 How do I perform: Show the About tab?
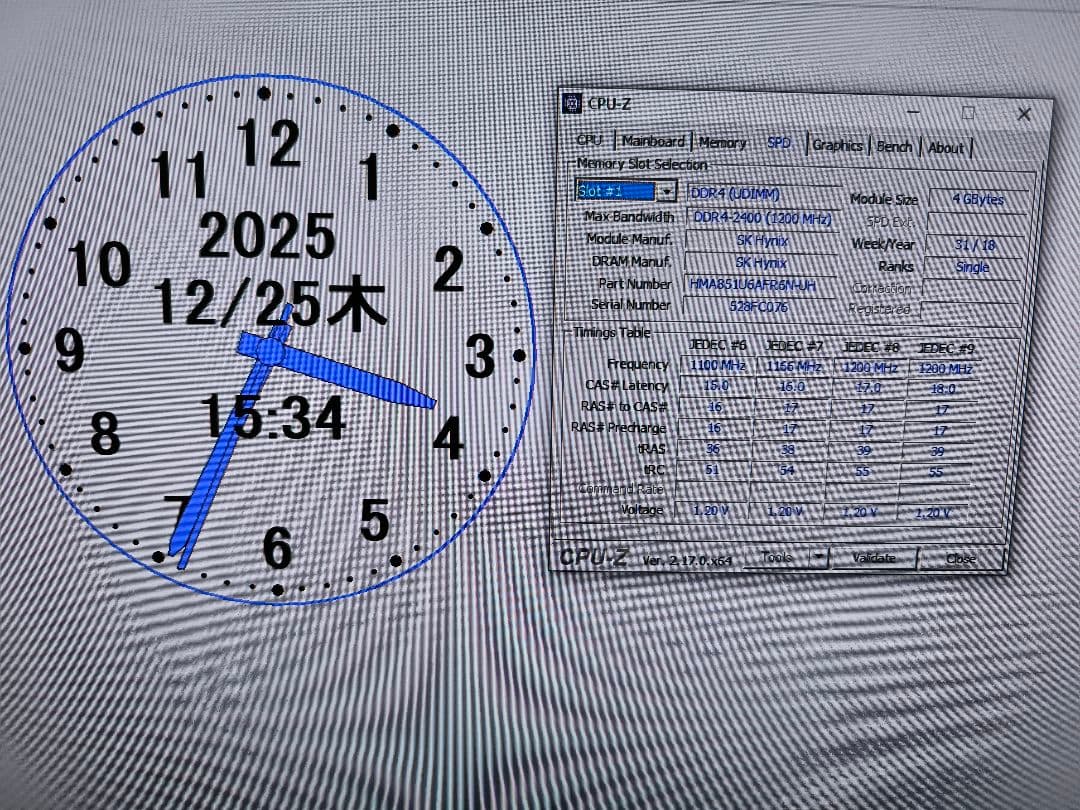945,148
